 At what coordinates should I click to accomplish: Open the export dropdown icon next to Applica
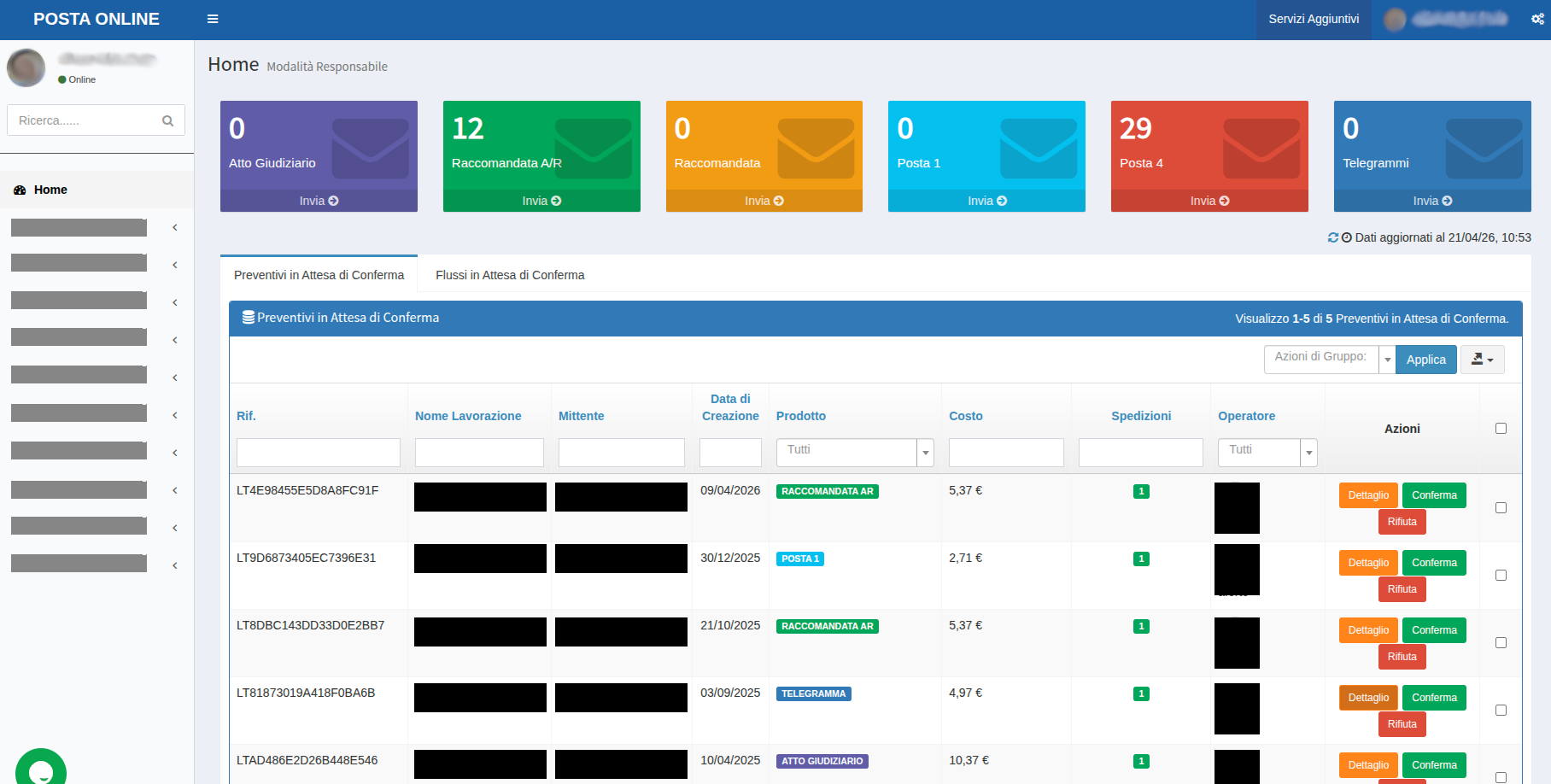[1482, 359]
